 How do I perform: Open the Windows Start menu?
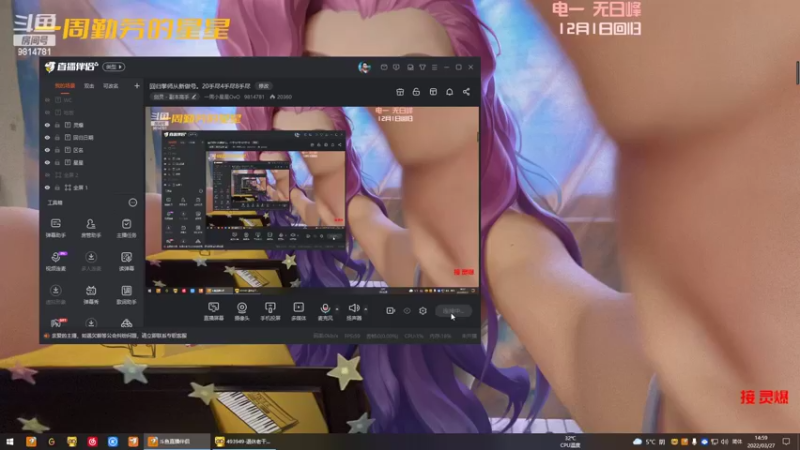pos(10,442)
